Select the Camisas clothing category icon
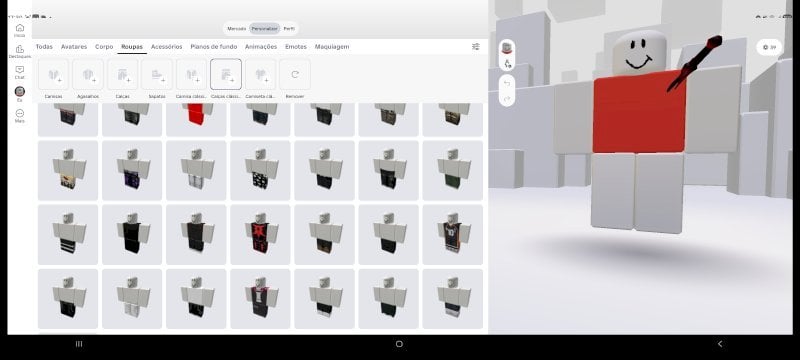The height and width of the screenshot is (360, 800). pyautogui.click(x=54, y=74)
